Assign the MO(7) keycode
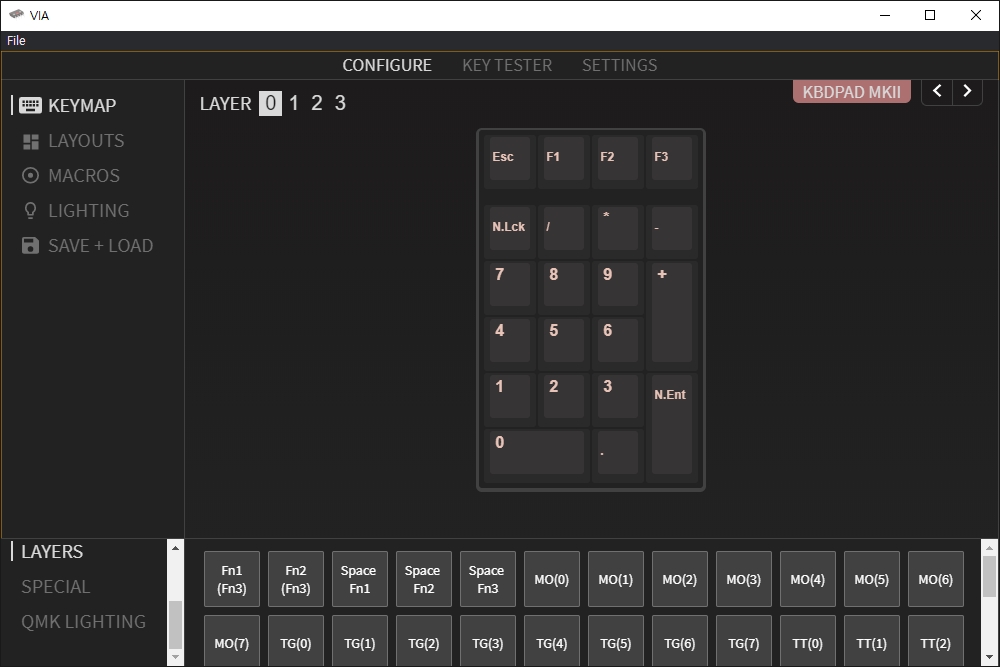1000x667 pixels. point(232,641)
